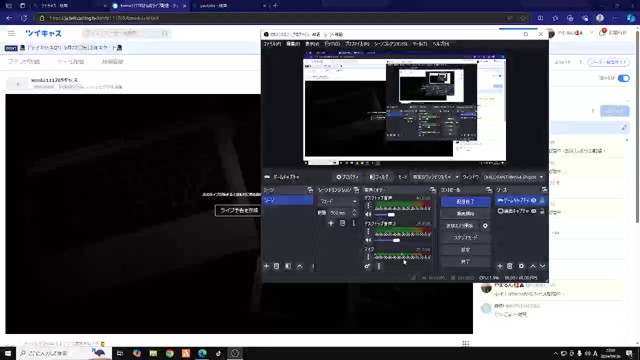Toggle visibility eye of Game Capture source
Viewport: 640px width, 360px height.
point(533,200)
